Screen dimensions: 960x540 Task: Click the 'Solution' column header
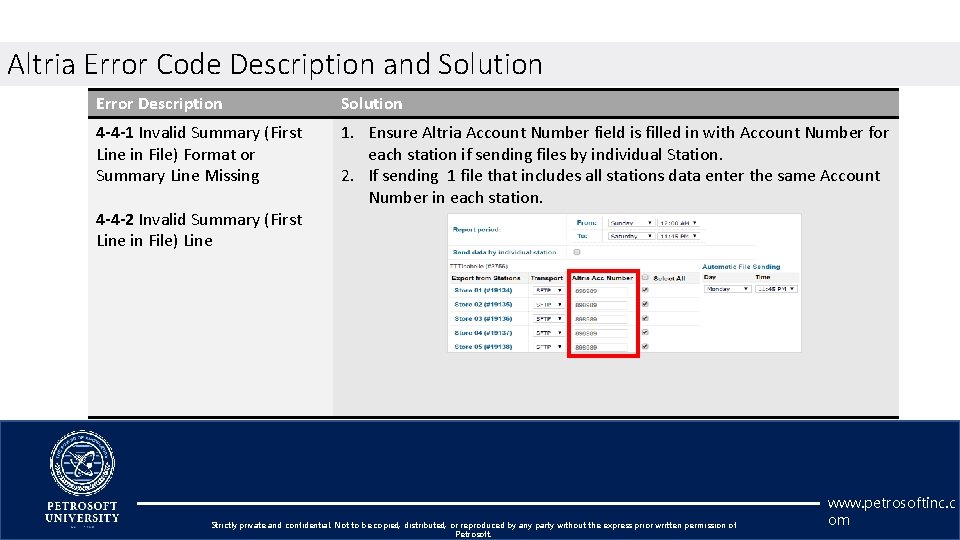(372, 103)
